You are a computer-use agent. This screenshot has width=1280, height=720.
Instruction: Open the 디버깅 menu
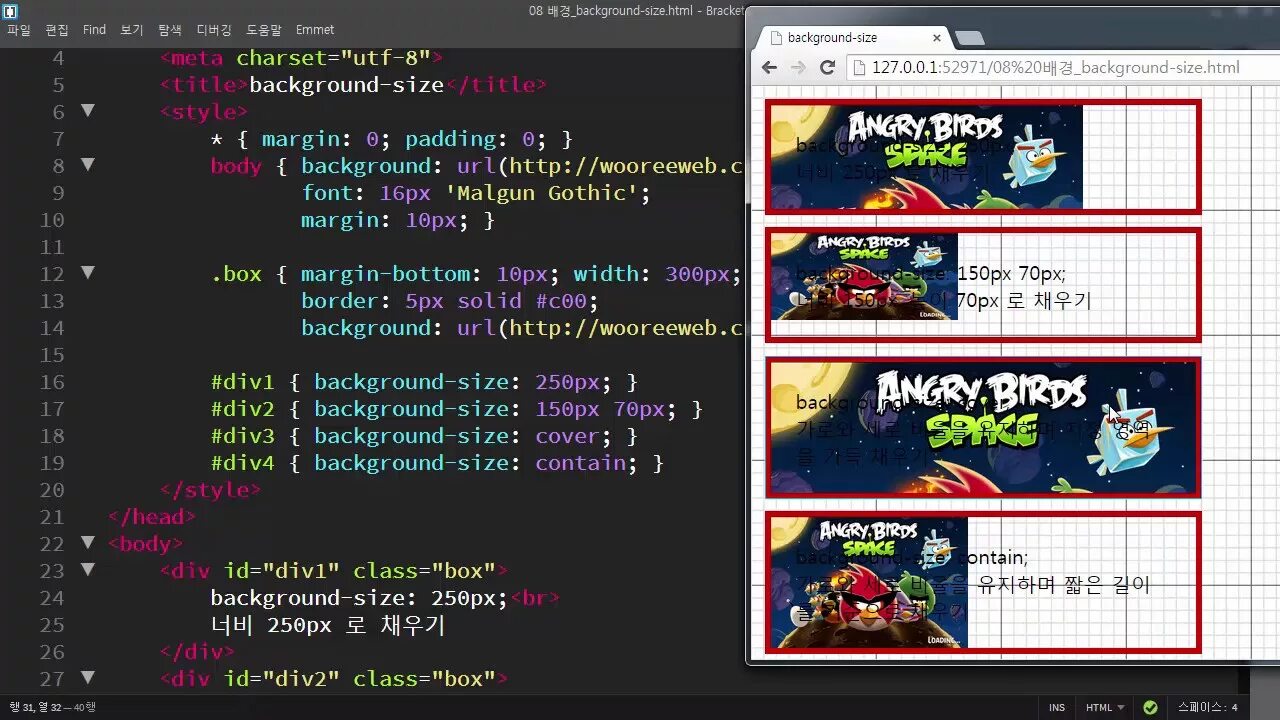tap(215, 30)
